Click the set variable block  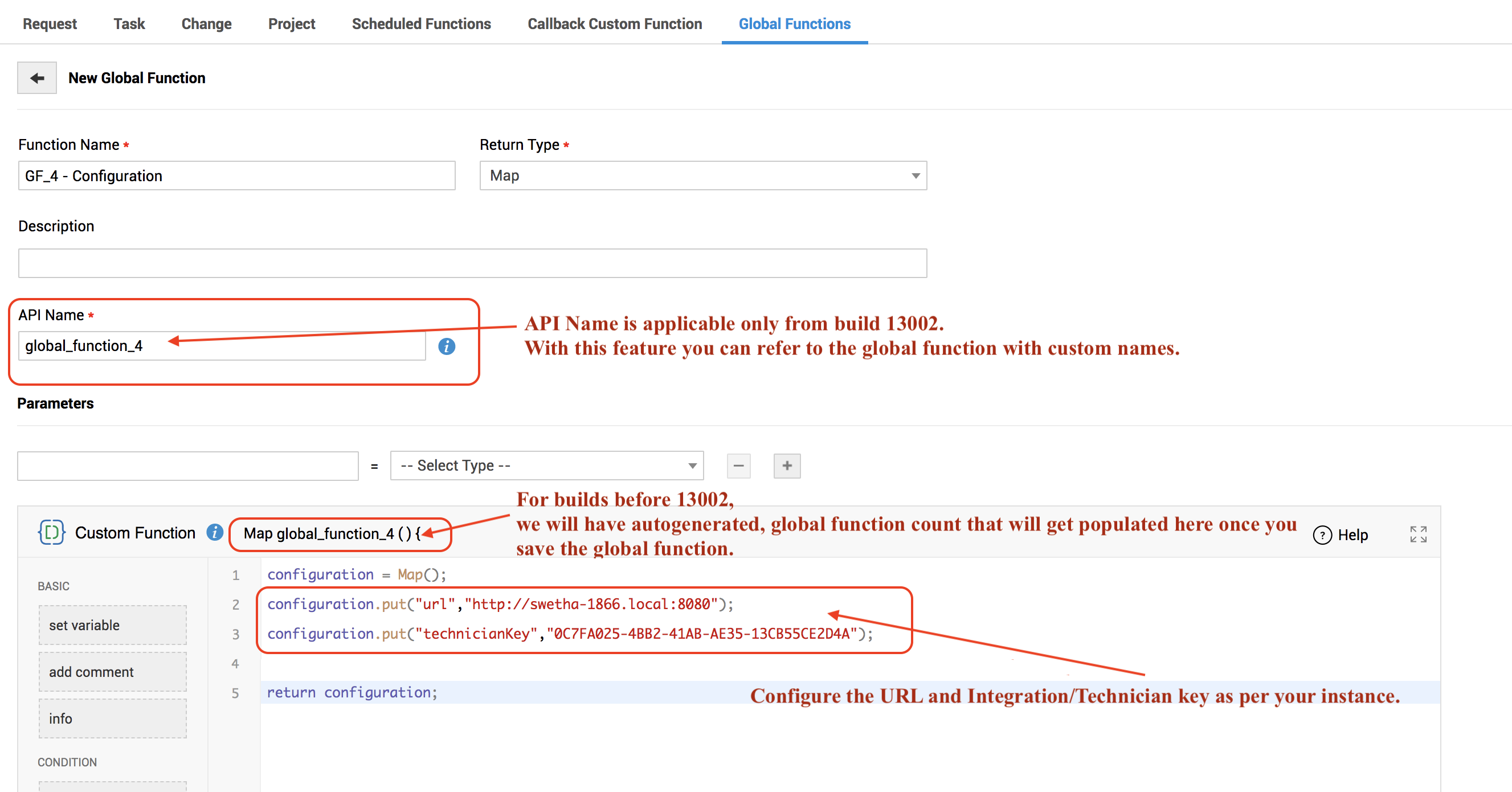click(x=113, y=625)
